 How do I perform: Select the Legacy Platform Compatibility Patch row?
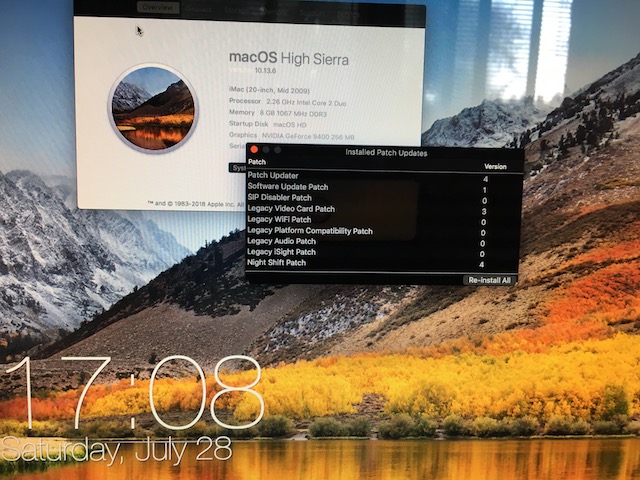pyautogui.click(x=383, y=231)
